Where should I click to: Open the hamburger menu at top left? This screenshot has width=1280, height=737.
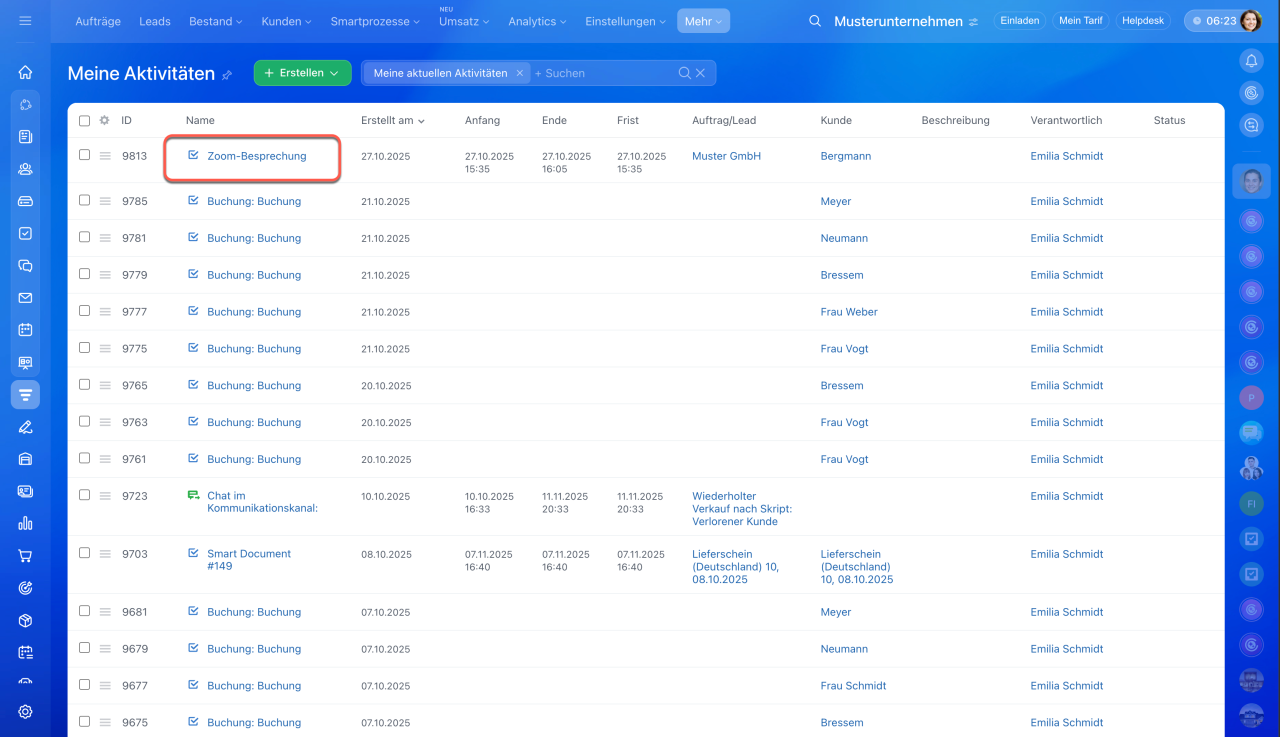pos(25,21)
